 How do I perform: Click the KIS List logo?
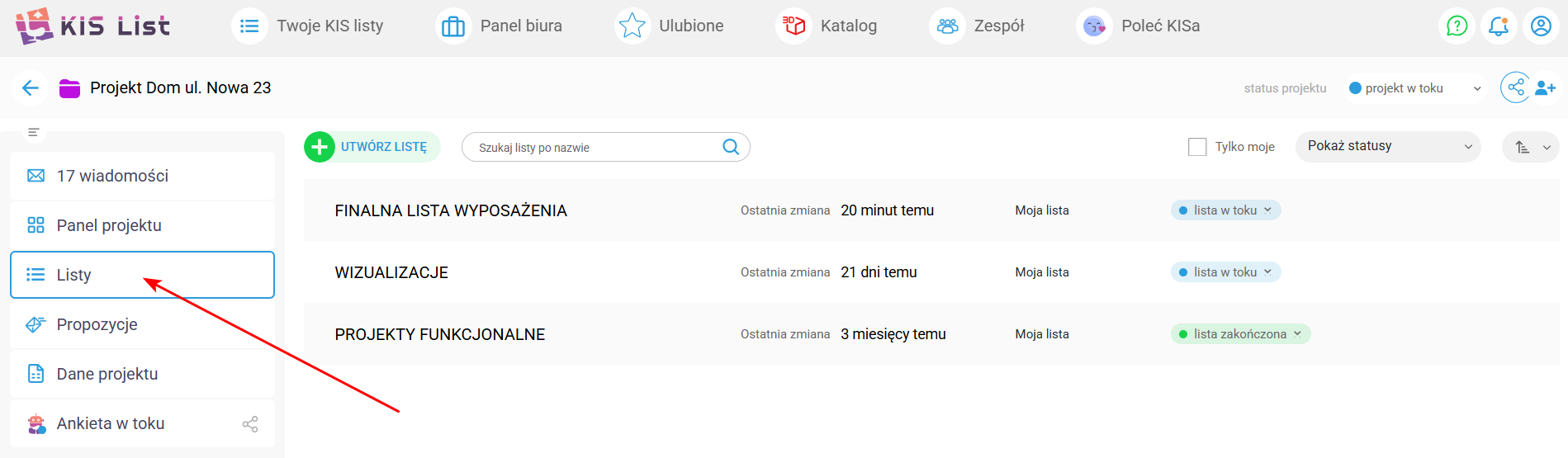[x=92, y=26]
